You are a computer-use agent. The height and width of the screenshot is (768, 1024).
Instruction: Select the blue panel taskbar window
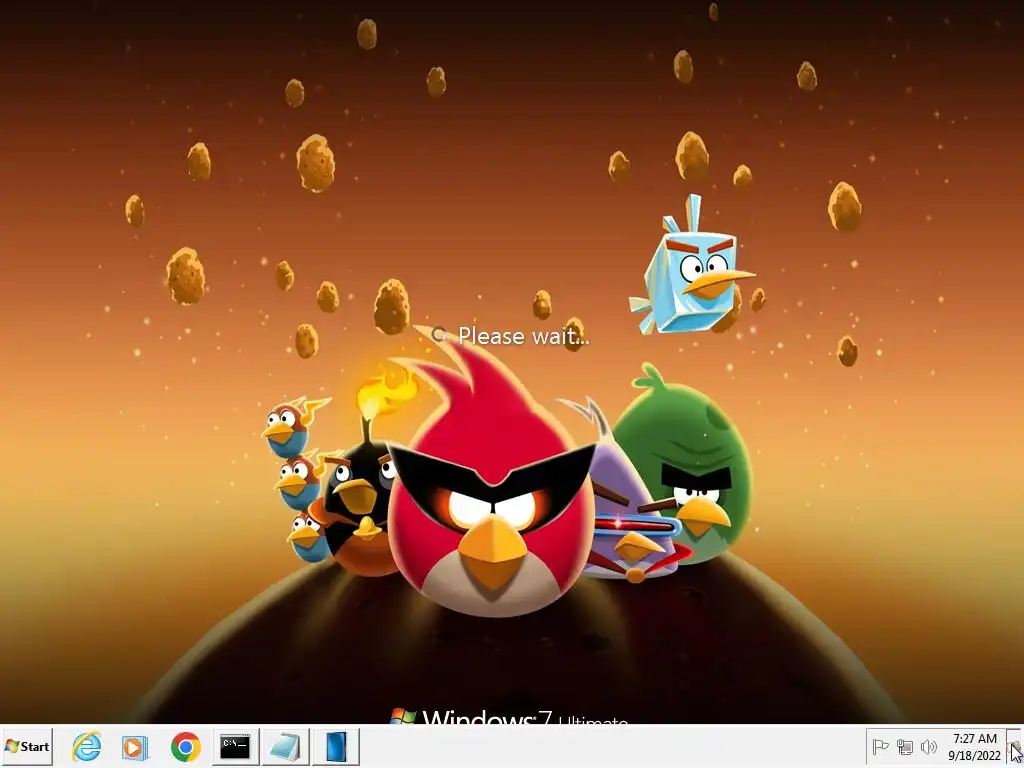[x=336, y=746]
